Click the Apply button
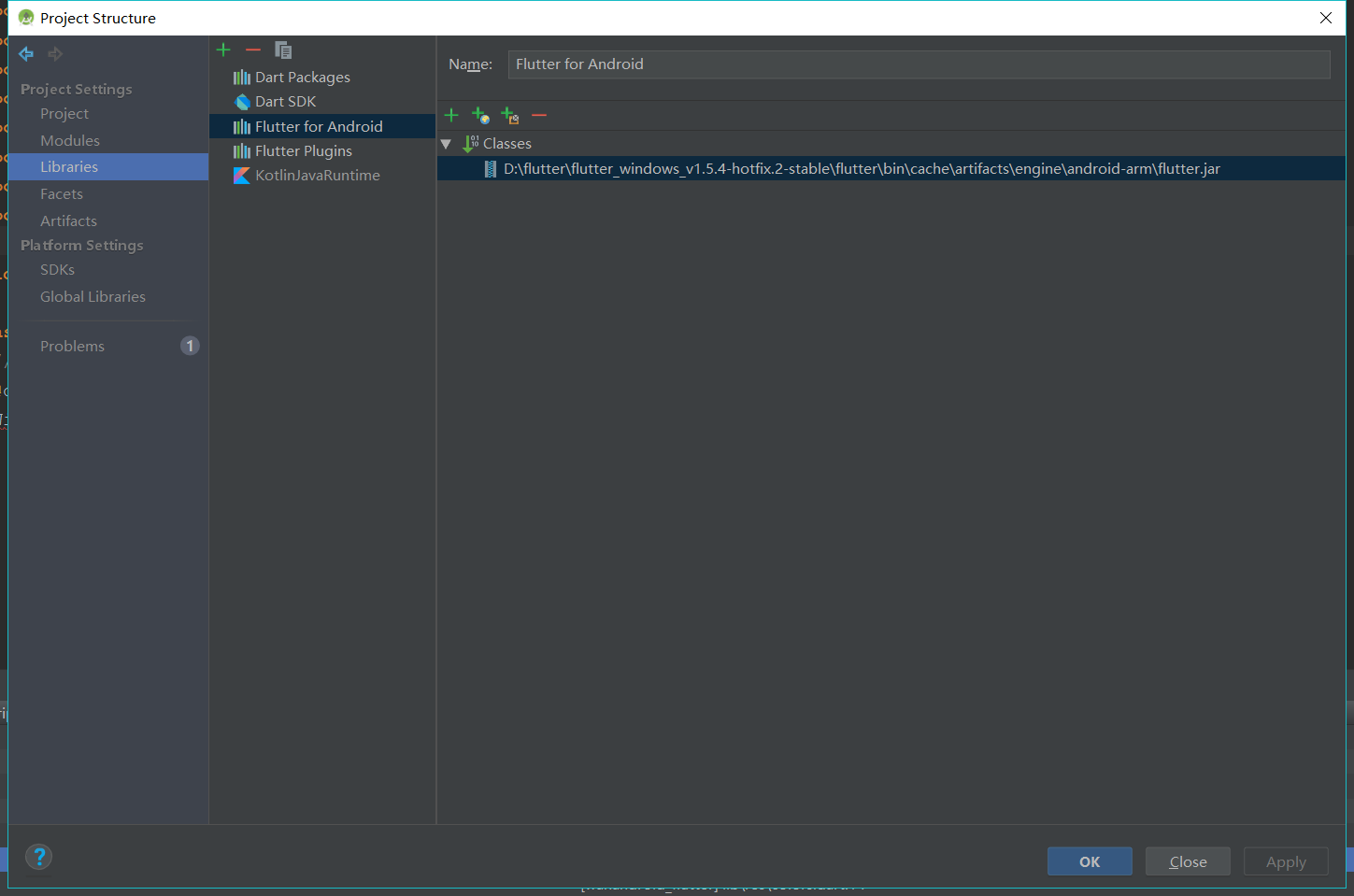 click(x=1285, y=860)
